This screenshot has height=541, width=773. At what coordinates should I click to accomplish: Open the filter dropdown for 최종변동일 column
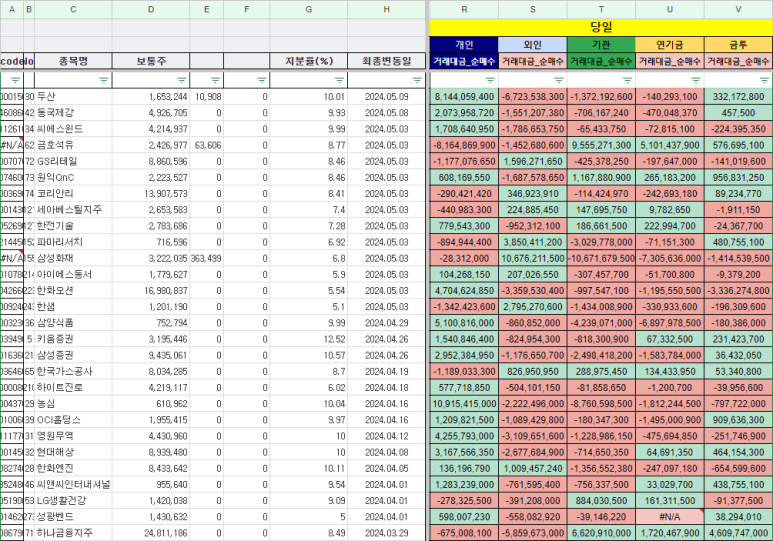[417, 80]
